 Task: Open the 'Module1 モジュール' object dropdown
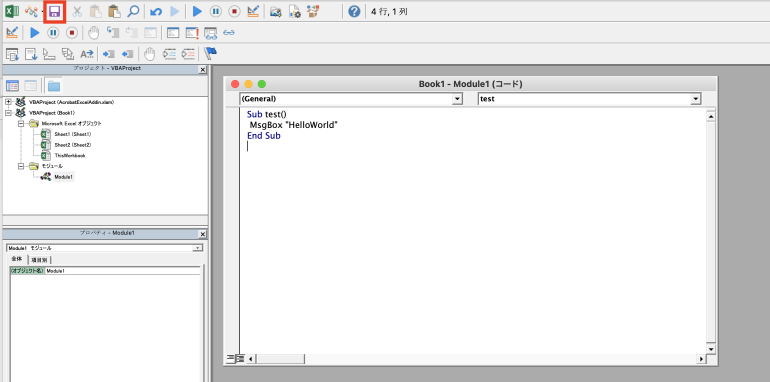tap(197, 248)
